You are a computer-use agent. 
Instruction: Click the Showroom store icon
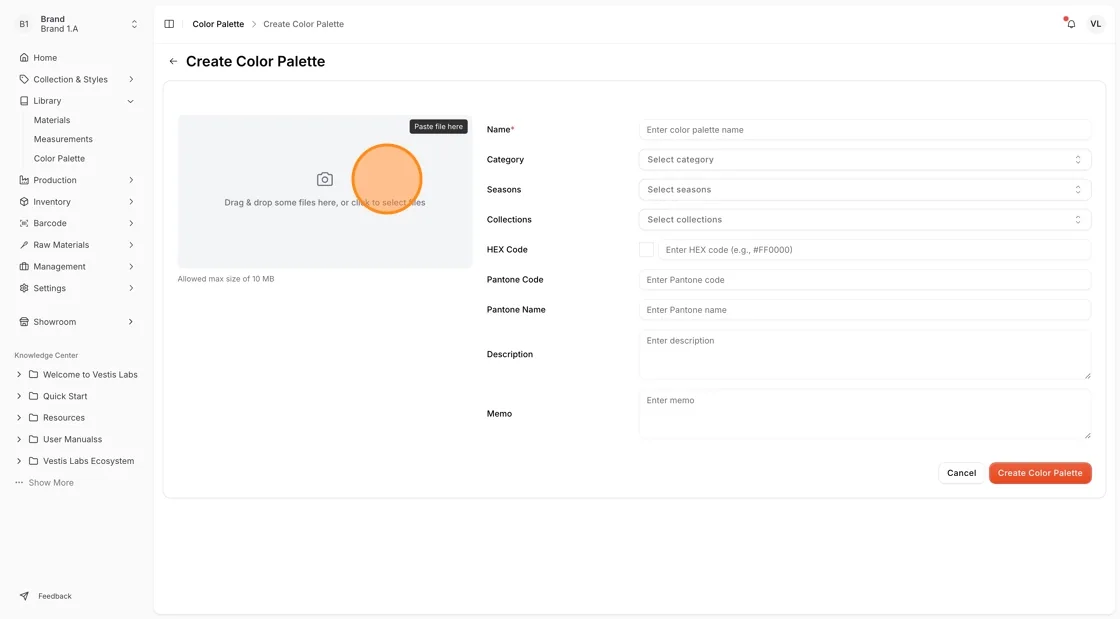pos(24,322)
